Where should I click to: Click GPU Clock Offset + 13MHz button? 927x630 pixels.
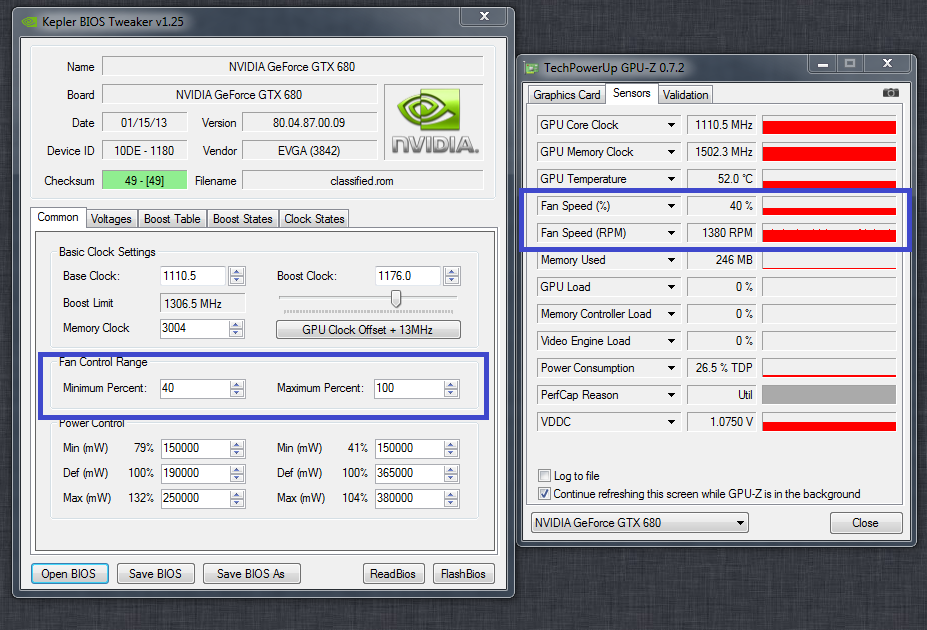[368, 330]
